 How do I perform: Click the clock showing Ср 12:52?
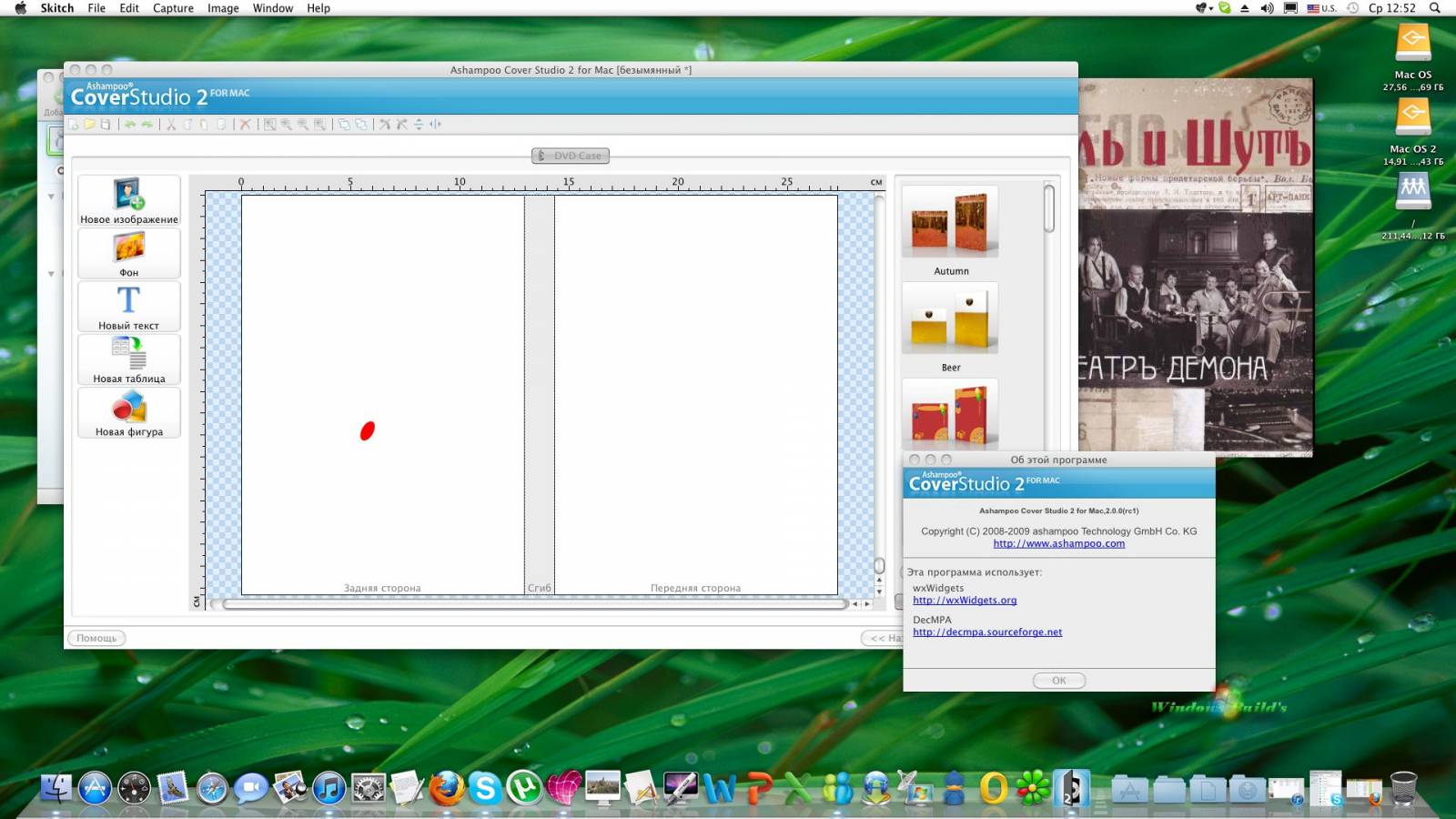(1391, 8)
